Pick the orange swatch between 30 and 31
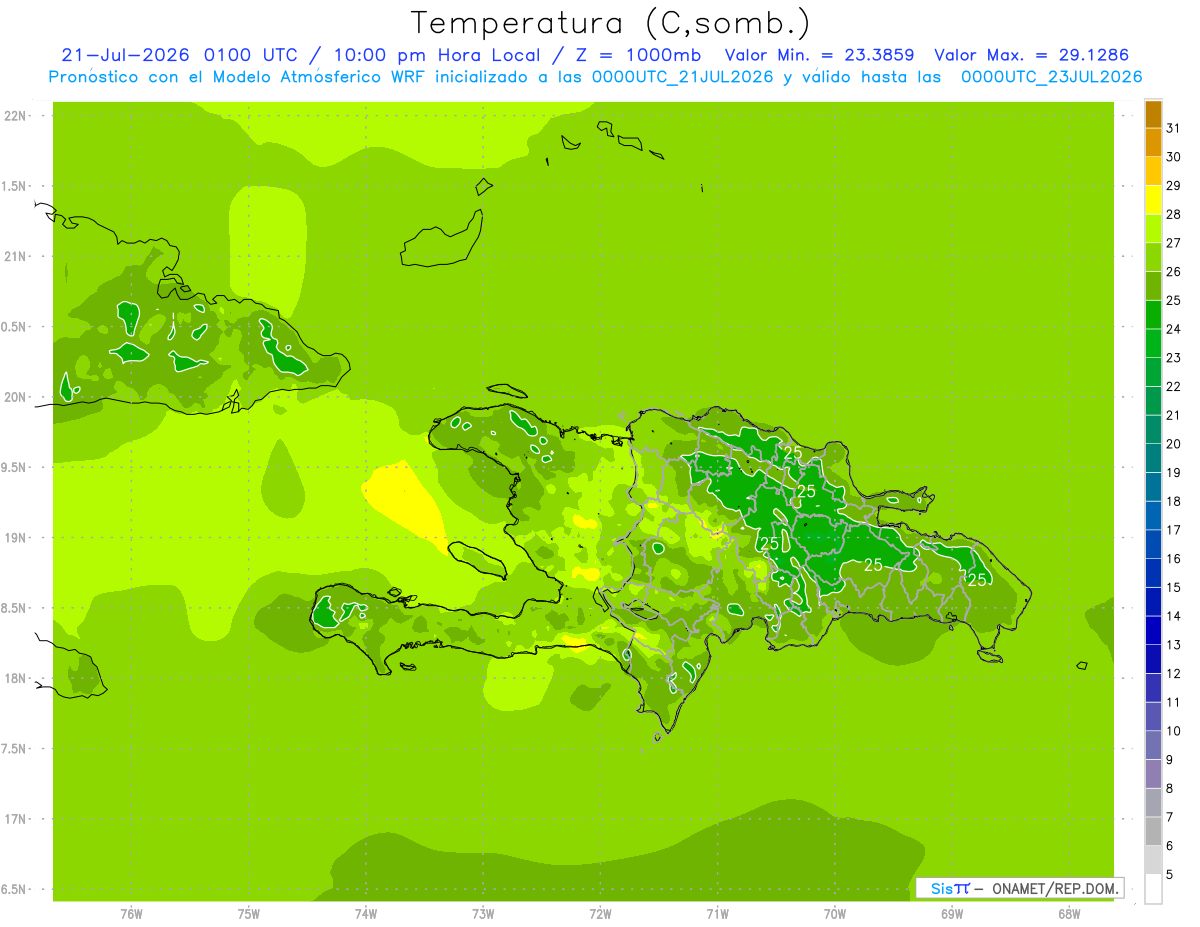This screenshot has height=927, width=1200. click(x=1153, y=142)
